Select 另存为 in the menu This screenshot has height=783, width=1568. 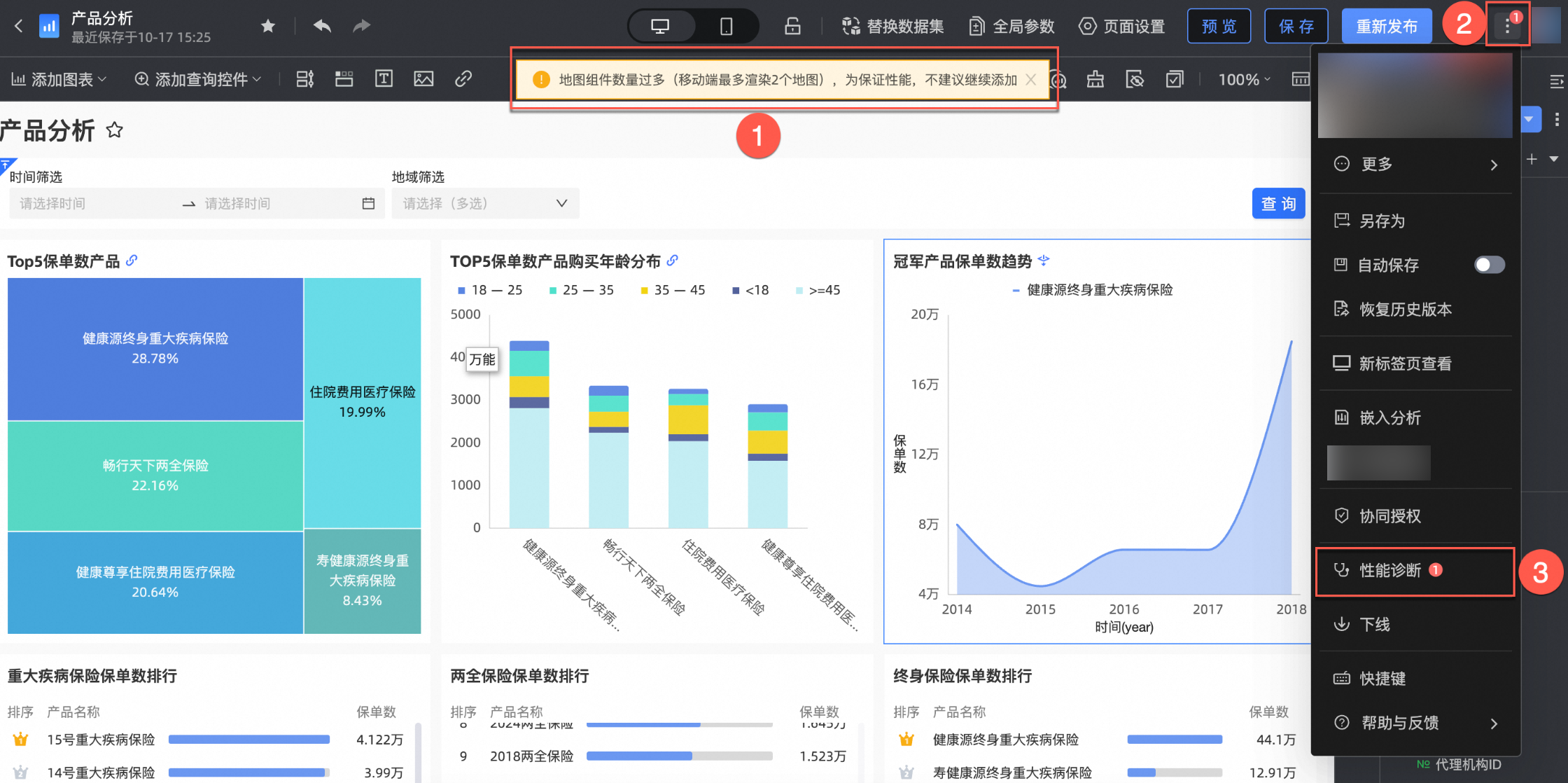click(x=1415, y=221)
